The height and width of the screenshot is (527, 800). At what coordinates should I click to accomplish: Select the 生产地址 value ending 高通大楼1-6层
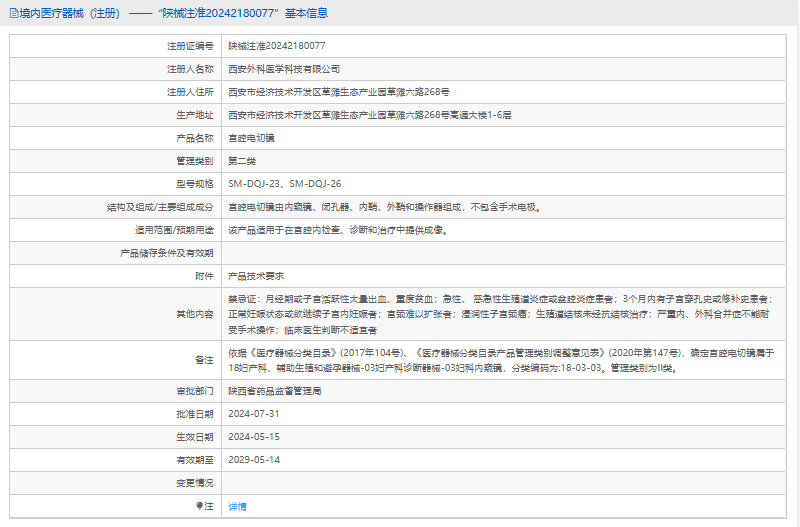(x=369, y=115)
